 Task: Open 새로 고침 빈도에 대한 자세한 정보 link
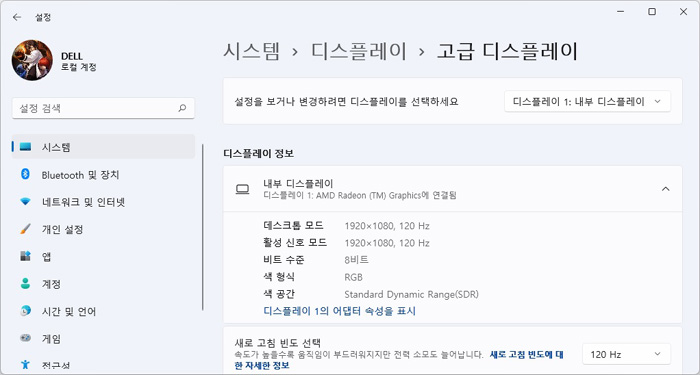tap(399, 360)
